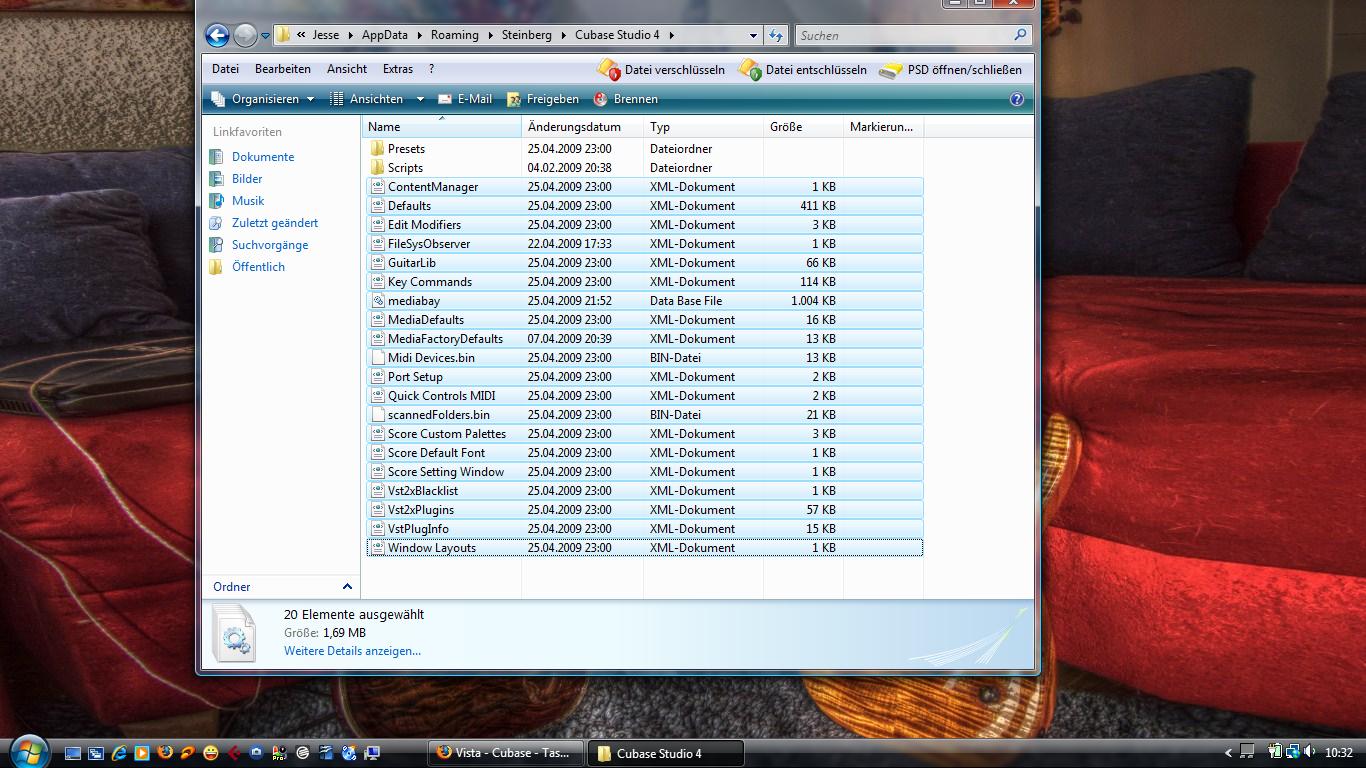Image resolution: width=1366 pixels, height=768 pixels.
Task: Open Suchvorgänge favorite link
Action: click(270, 245)
